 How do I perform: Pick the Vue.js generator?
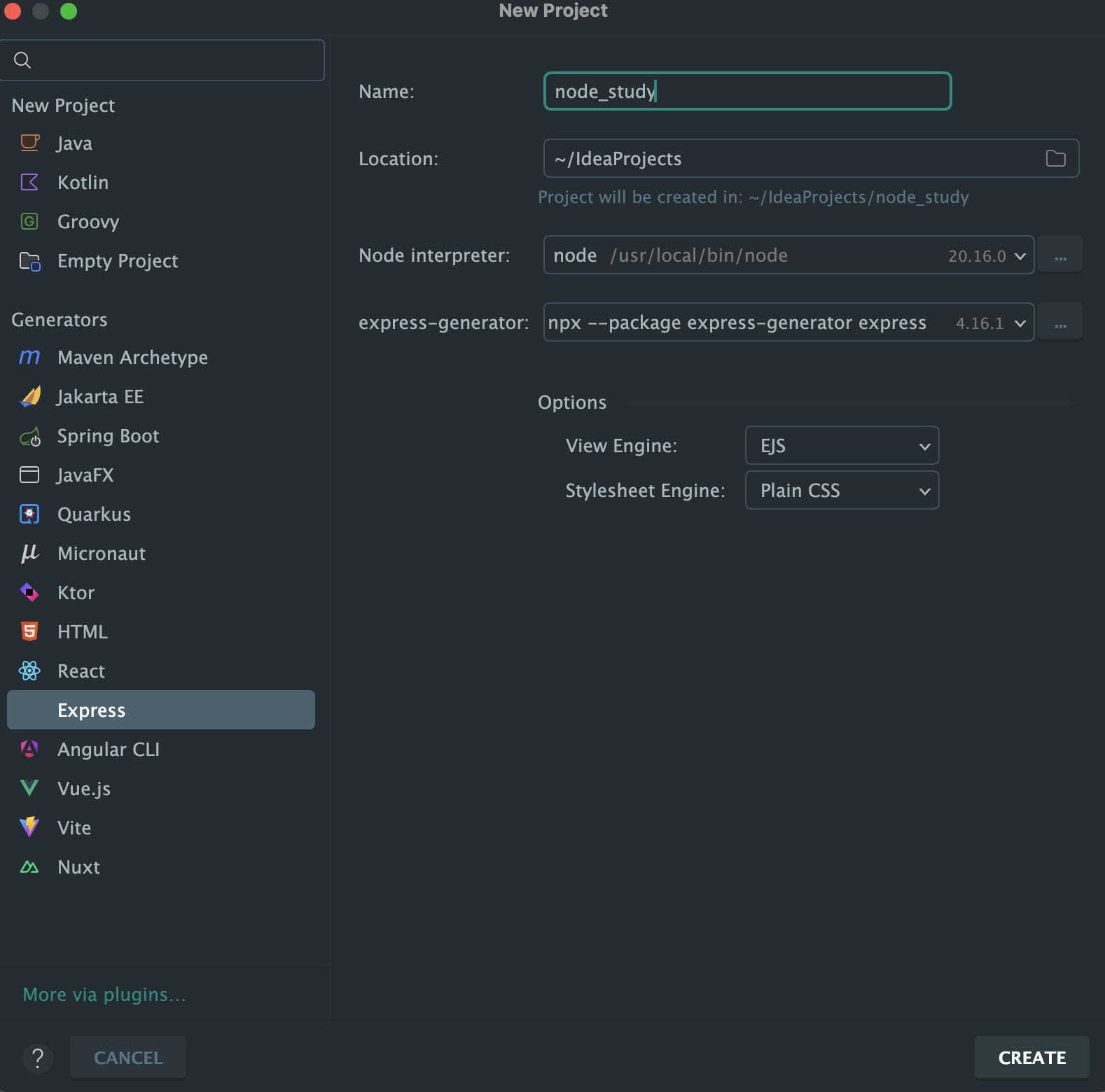pos(161,788)
